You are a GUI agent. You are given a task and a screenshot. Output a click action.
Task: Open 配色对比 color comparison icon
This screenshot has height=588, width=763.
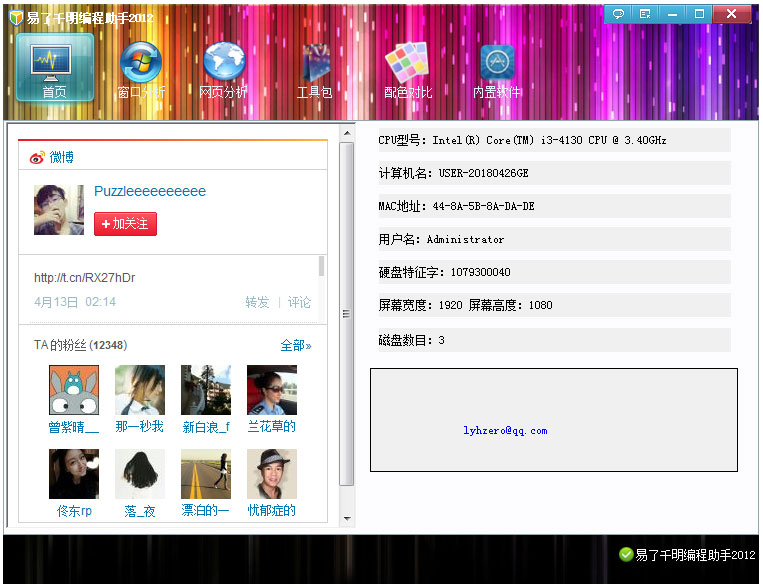pyautogui.click(x=408, y=70)
